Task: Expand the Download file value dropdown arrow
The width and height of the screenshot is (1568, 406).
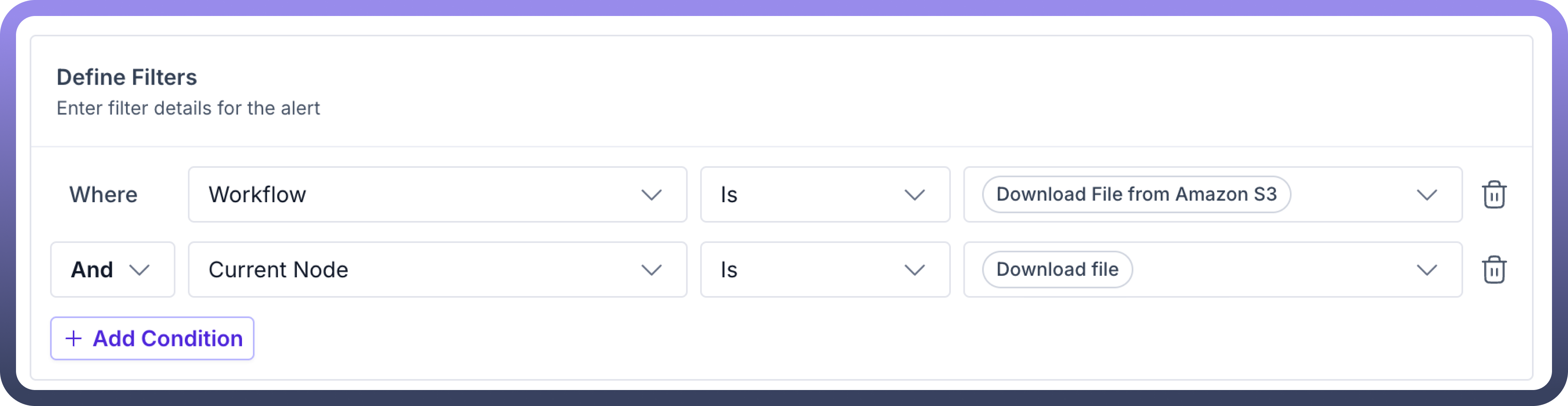Action: coord(1427,270)
